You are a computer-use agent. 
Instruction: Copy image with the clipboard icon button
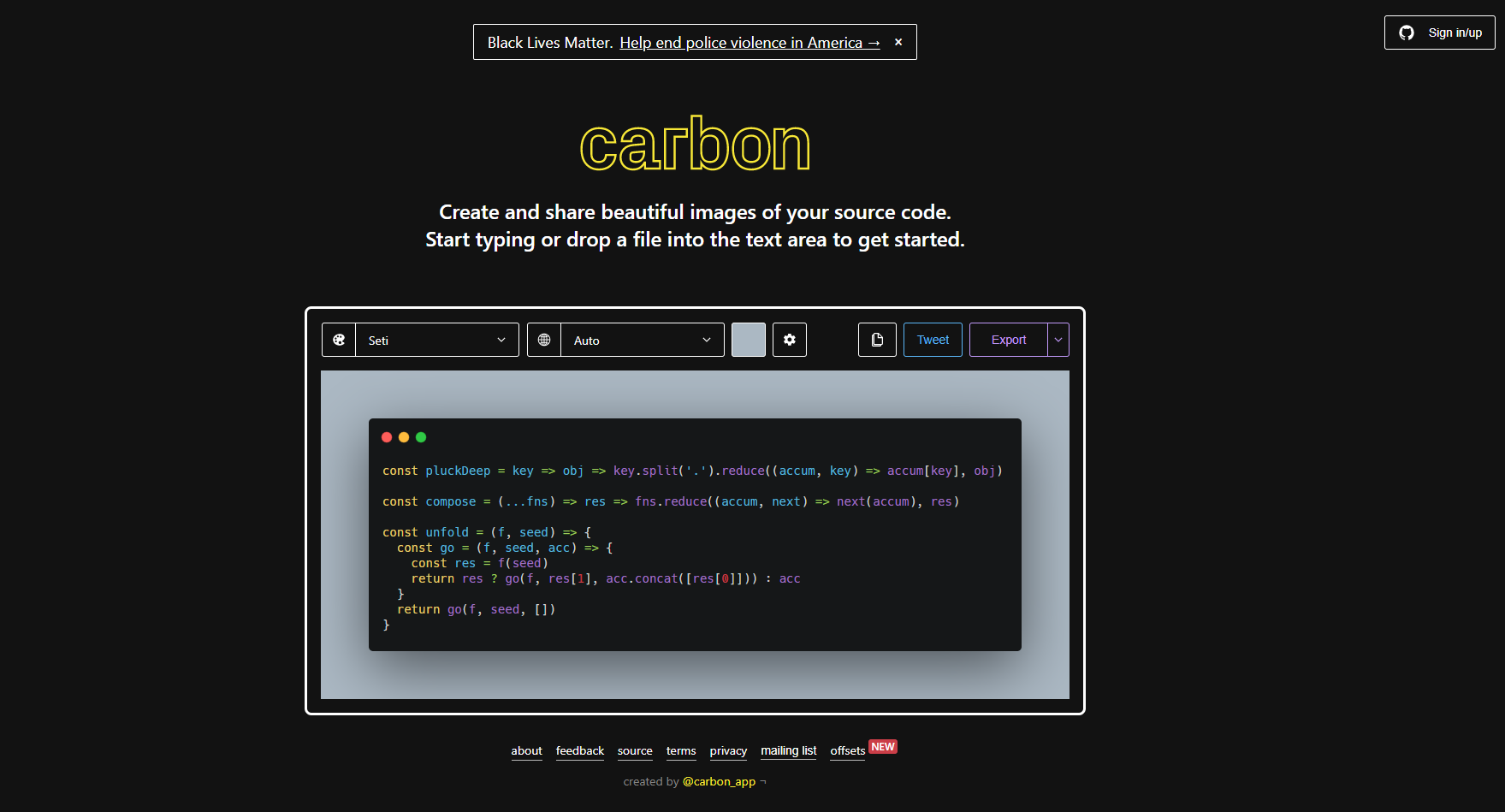[x=877, y=340]
